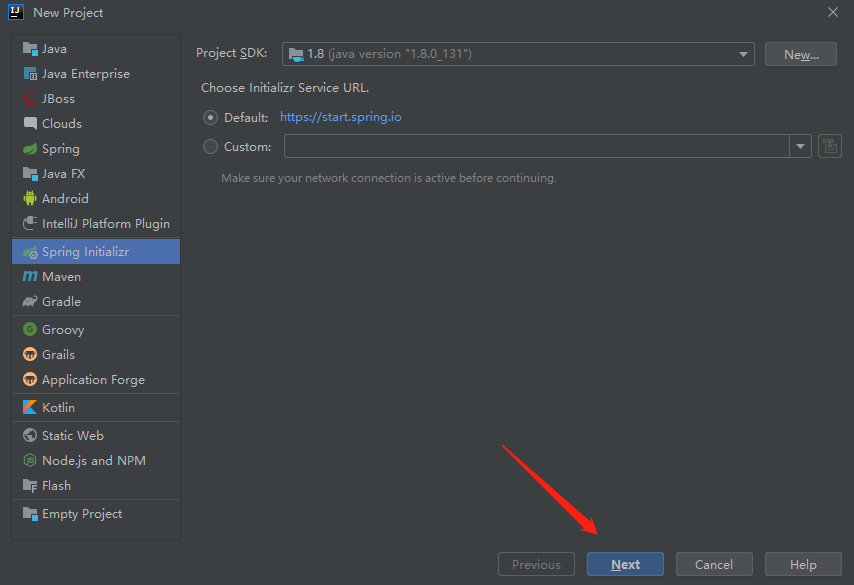Expand the Project SDK dropdown
Viewport: 854px width, 585px height.
(743, 54)
